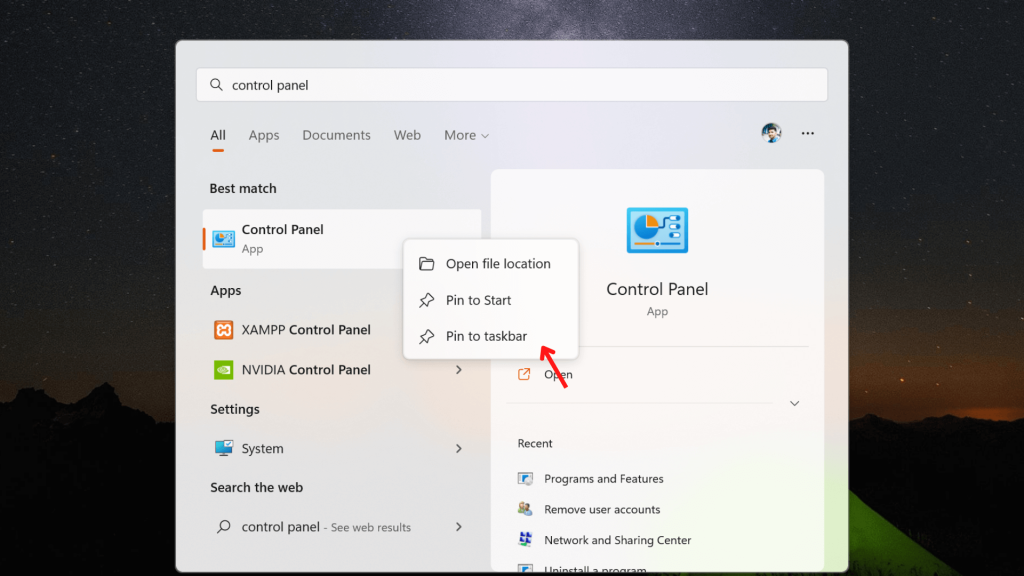The height and width of the screenshot is (576, 1024).
Task: Click the pin icon beside Pin to taskbar
Action: 426,336
